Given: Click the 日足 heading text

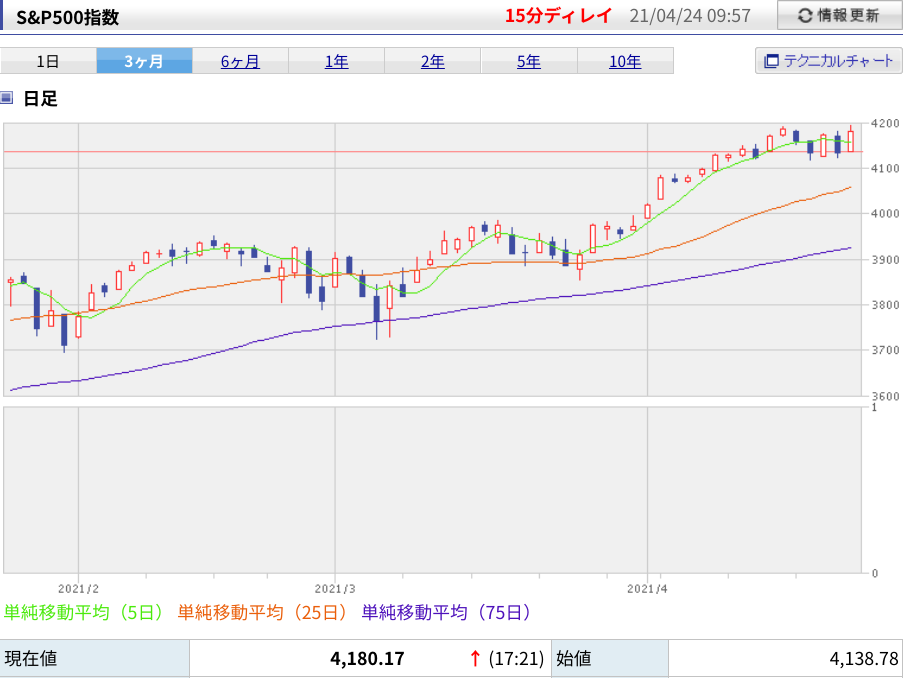Looking at the screenshot, I should pos(40,99).
